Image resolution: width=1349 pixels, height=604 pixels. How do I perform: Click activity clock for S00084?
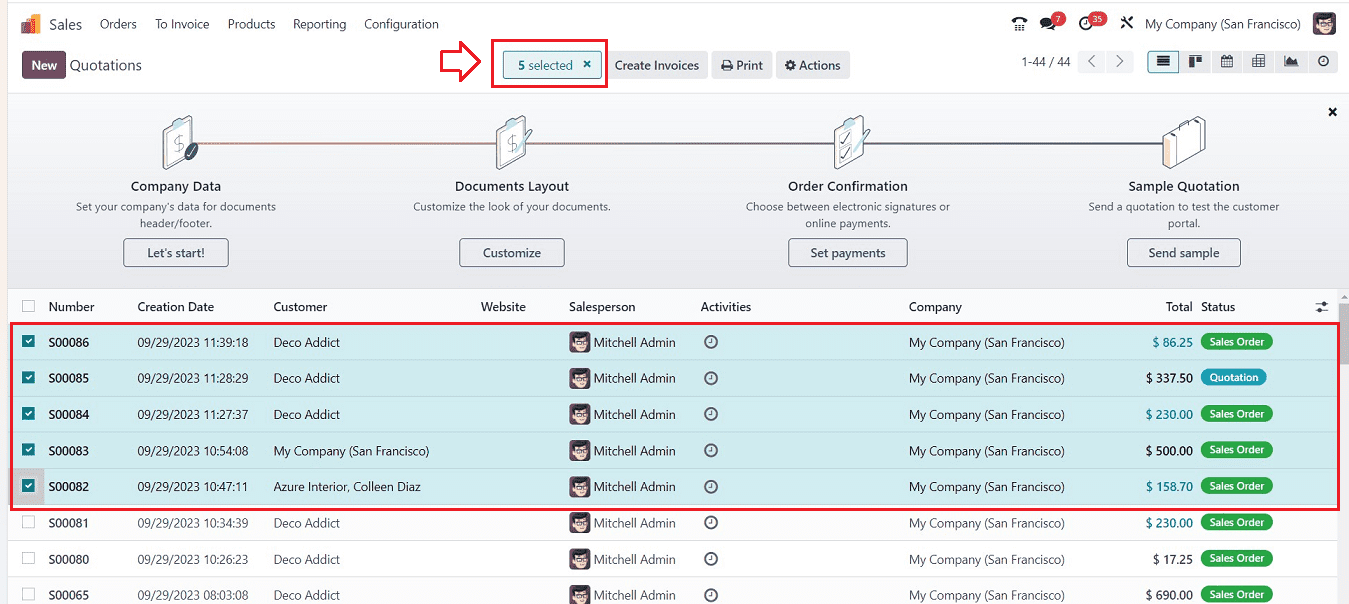pos(711,414)
